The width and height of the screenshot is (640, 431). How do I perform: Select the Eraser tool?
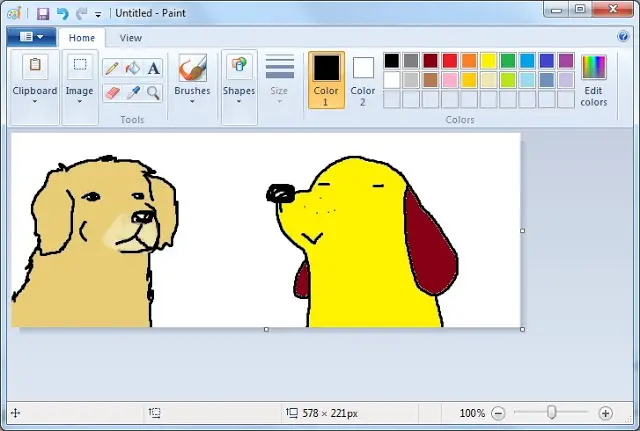click(112, 93)
